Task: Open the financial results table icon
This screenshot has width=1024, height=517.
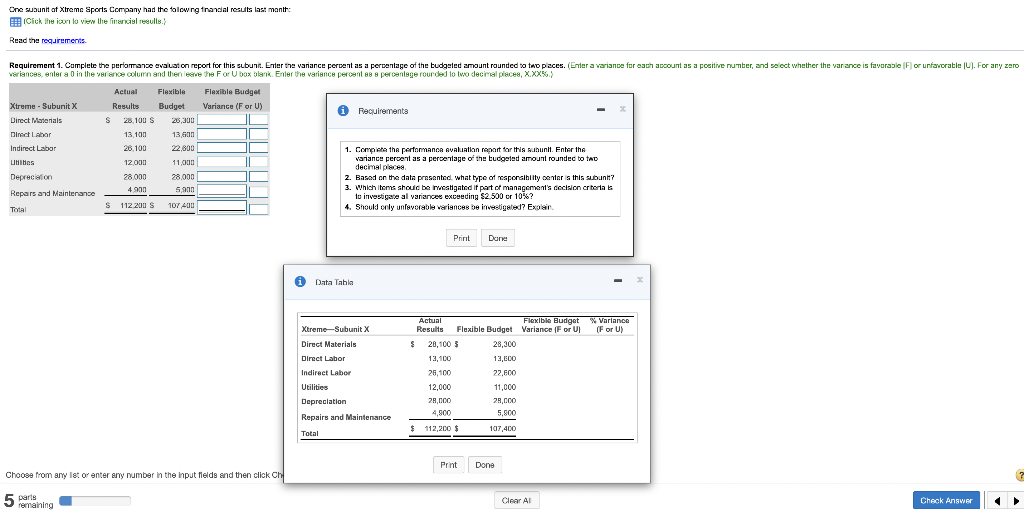Action: (x=15, y=22)
